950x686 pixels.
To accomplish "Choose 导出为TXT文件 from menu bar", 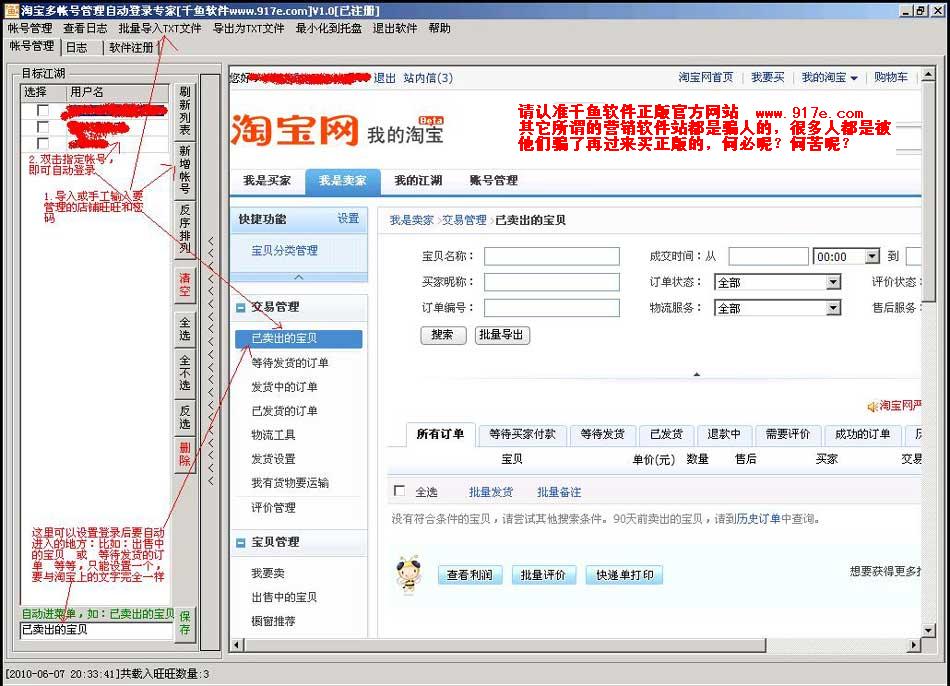I will click(248, 28).
